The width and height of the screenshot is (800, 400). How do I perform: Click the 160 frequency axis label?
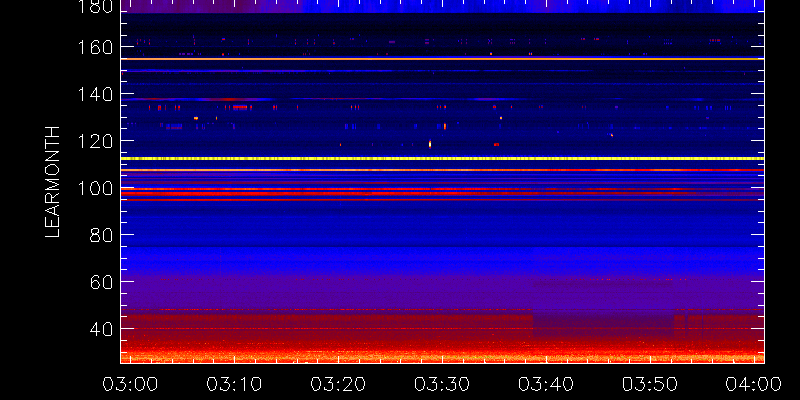(95, 47)
